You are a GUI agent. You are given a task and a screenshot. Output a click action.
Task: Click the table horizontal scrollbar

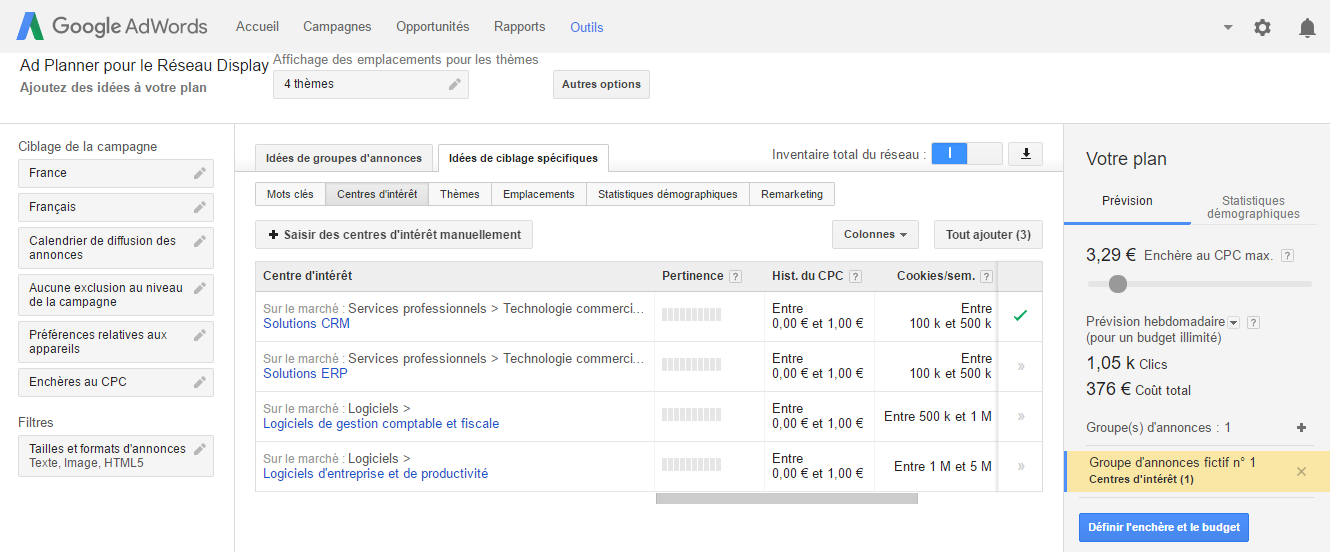click(786, 498)
